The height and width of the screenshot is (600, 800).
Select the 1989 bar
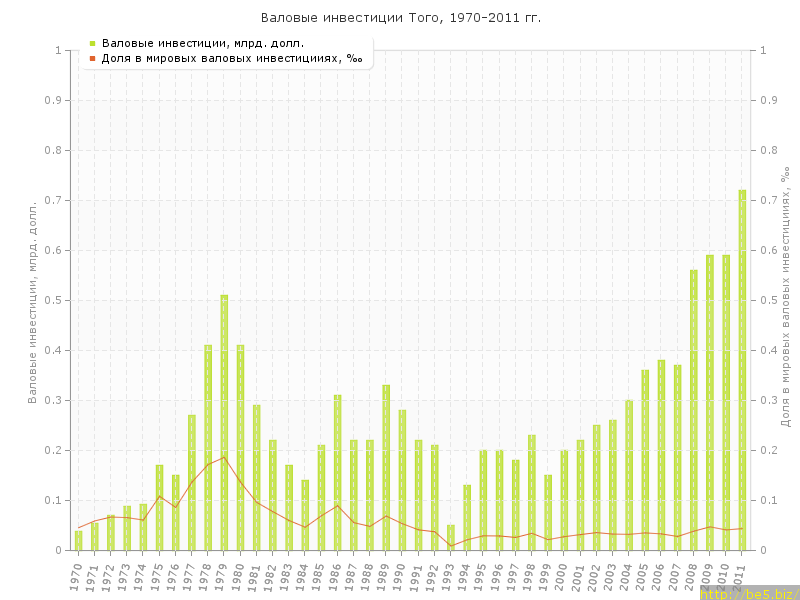click(386, 467)
